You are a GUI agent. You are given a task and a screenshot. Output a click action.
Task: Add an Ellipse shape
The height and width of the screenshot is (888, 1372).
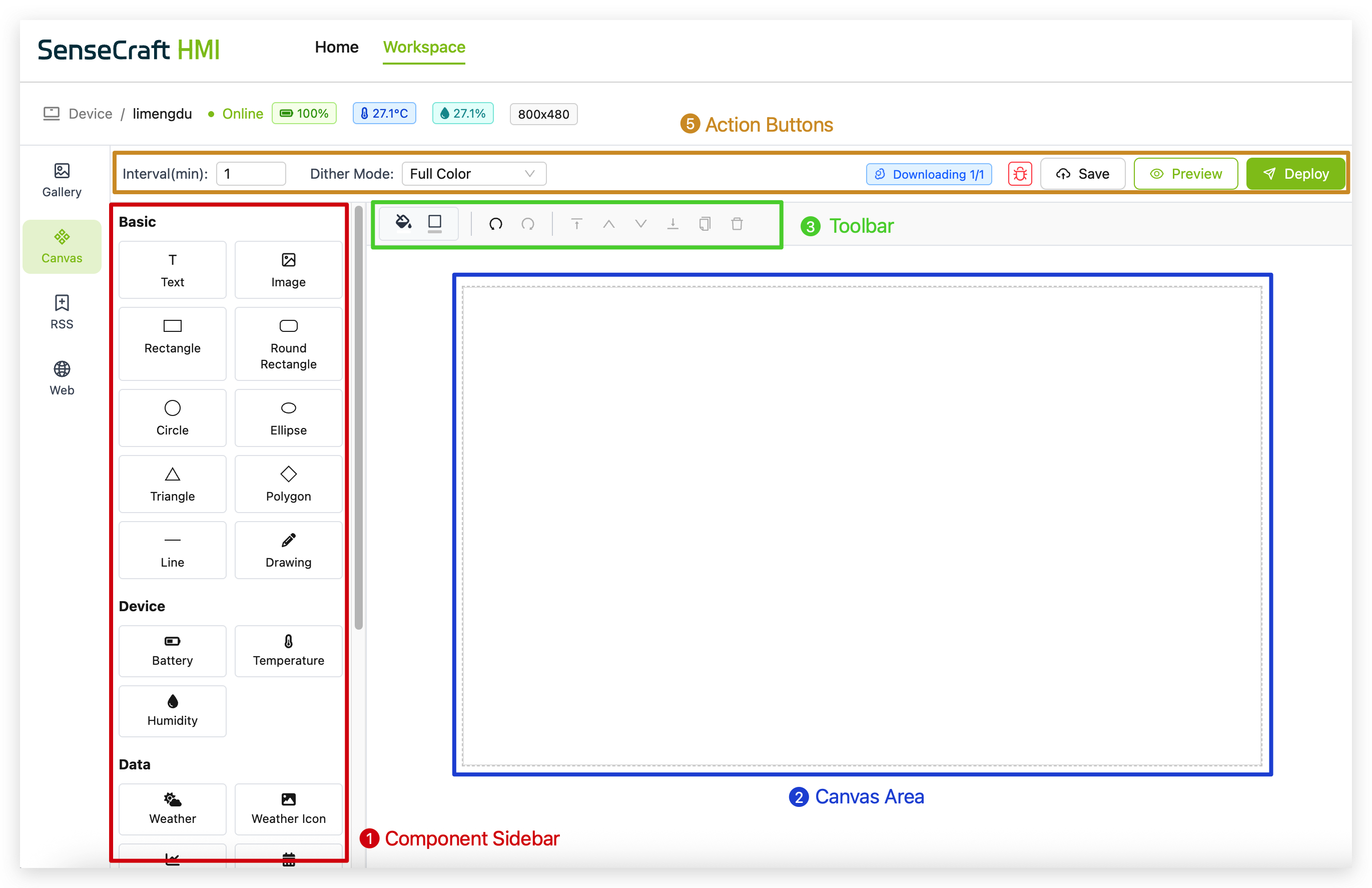pos(288,417)
